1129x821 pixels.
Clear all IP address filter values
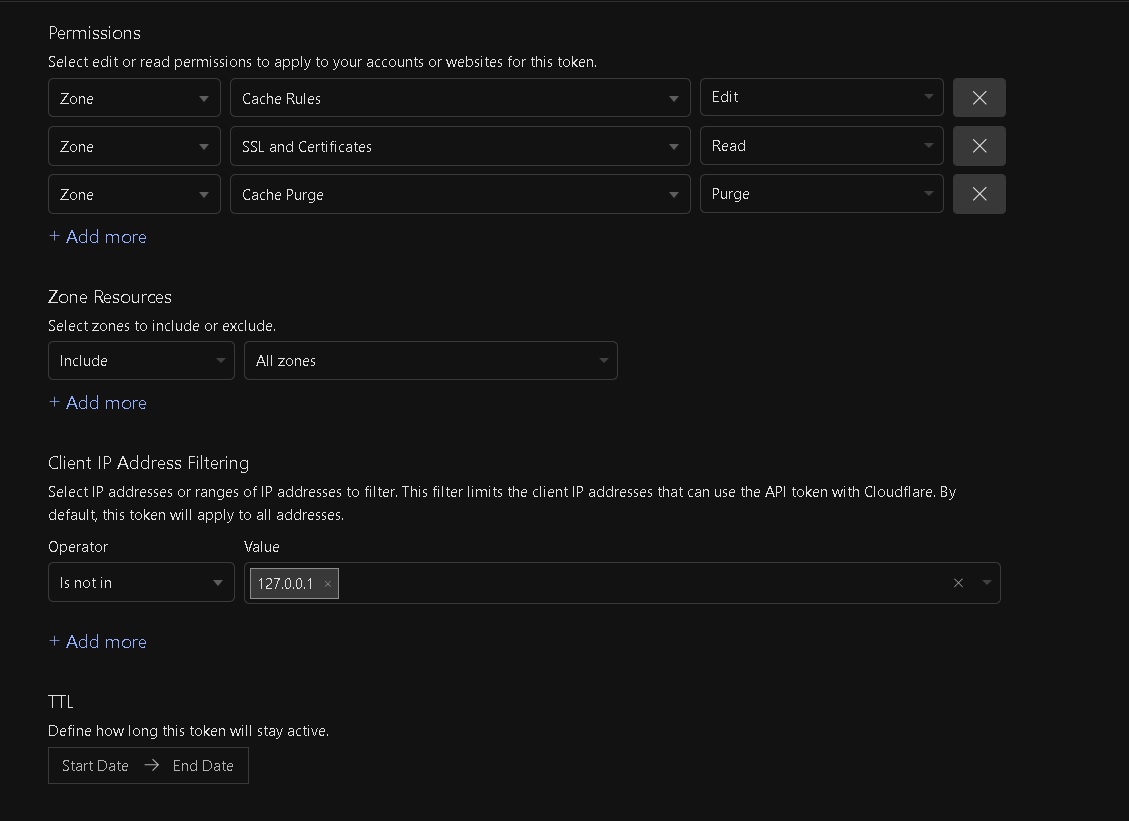click(x=958, y=583)
